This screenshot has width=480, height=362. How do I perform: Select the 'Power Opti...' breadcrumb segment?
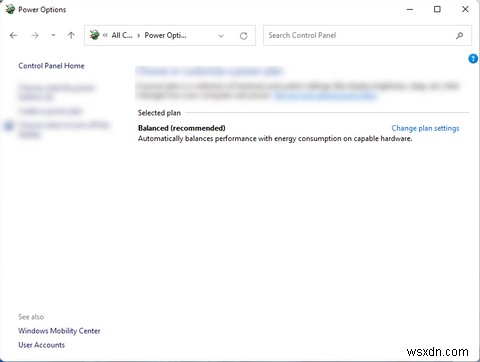click(x=165, y=35)
